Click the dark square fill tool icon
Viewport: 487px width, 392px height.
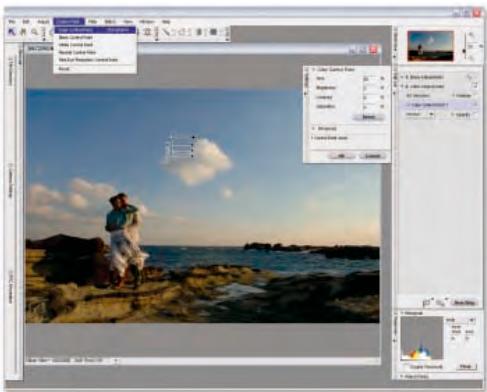tap(214, 32)
